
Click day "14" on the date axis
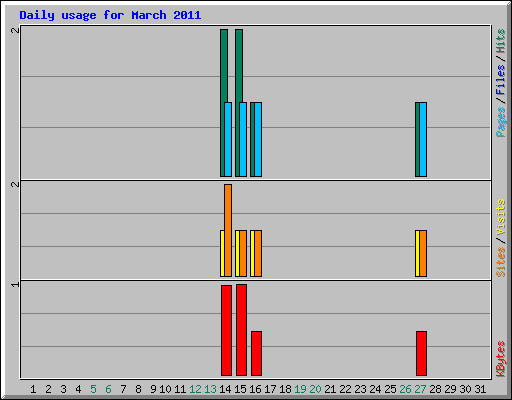225,389
